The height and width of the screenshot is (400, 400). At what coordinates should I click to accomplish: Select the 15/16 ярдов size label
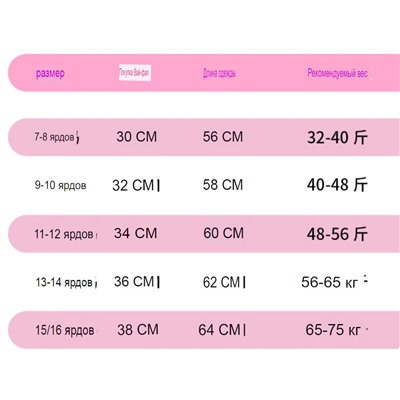point(65,330)
